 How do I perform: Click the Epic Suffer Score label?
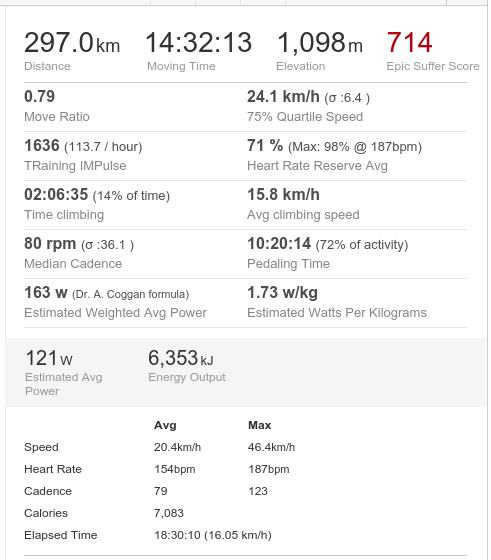(433, 66)
